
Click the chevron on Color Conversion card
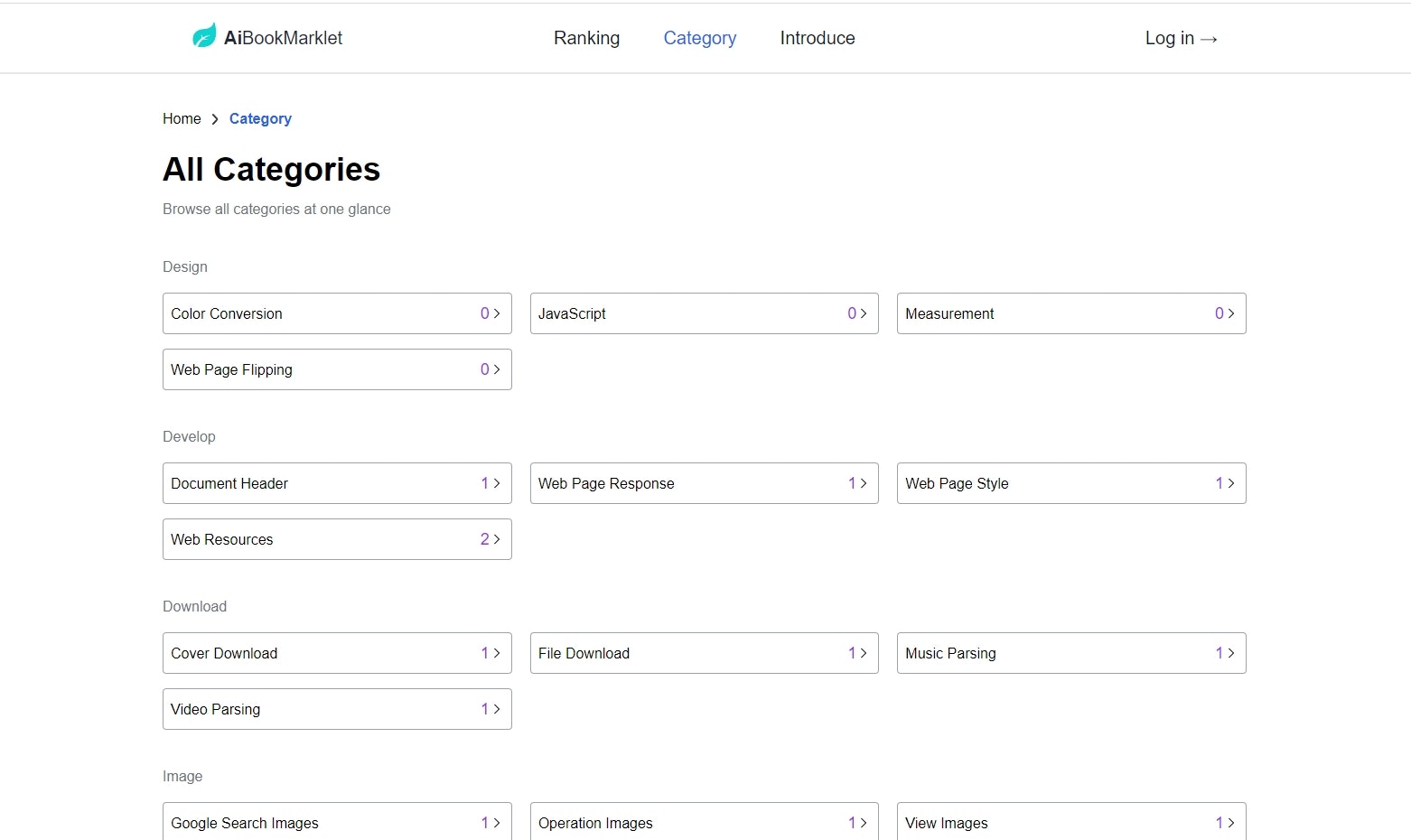pos(497,313)
